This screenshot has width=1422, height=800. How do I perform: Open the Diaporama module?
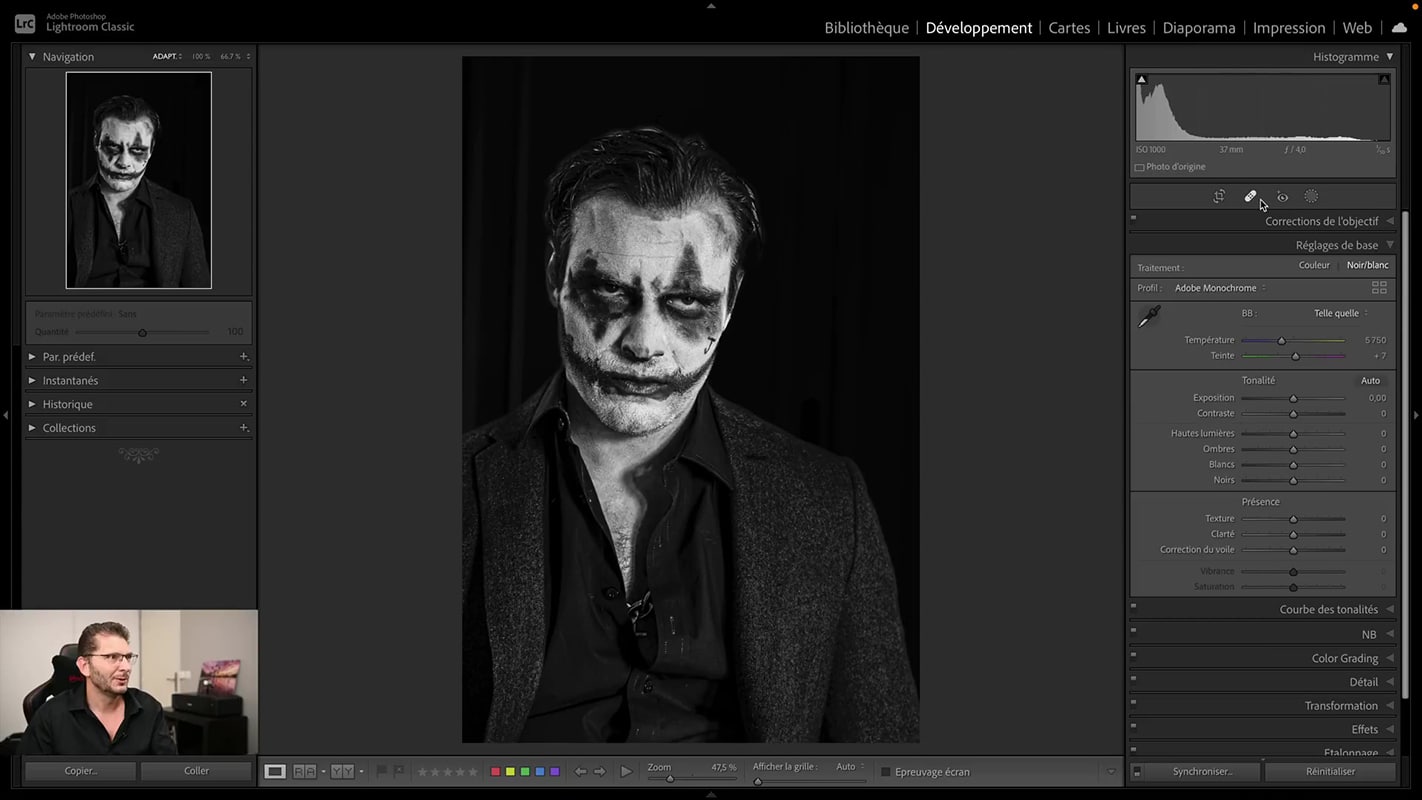(x=1199, y=28)
